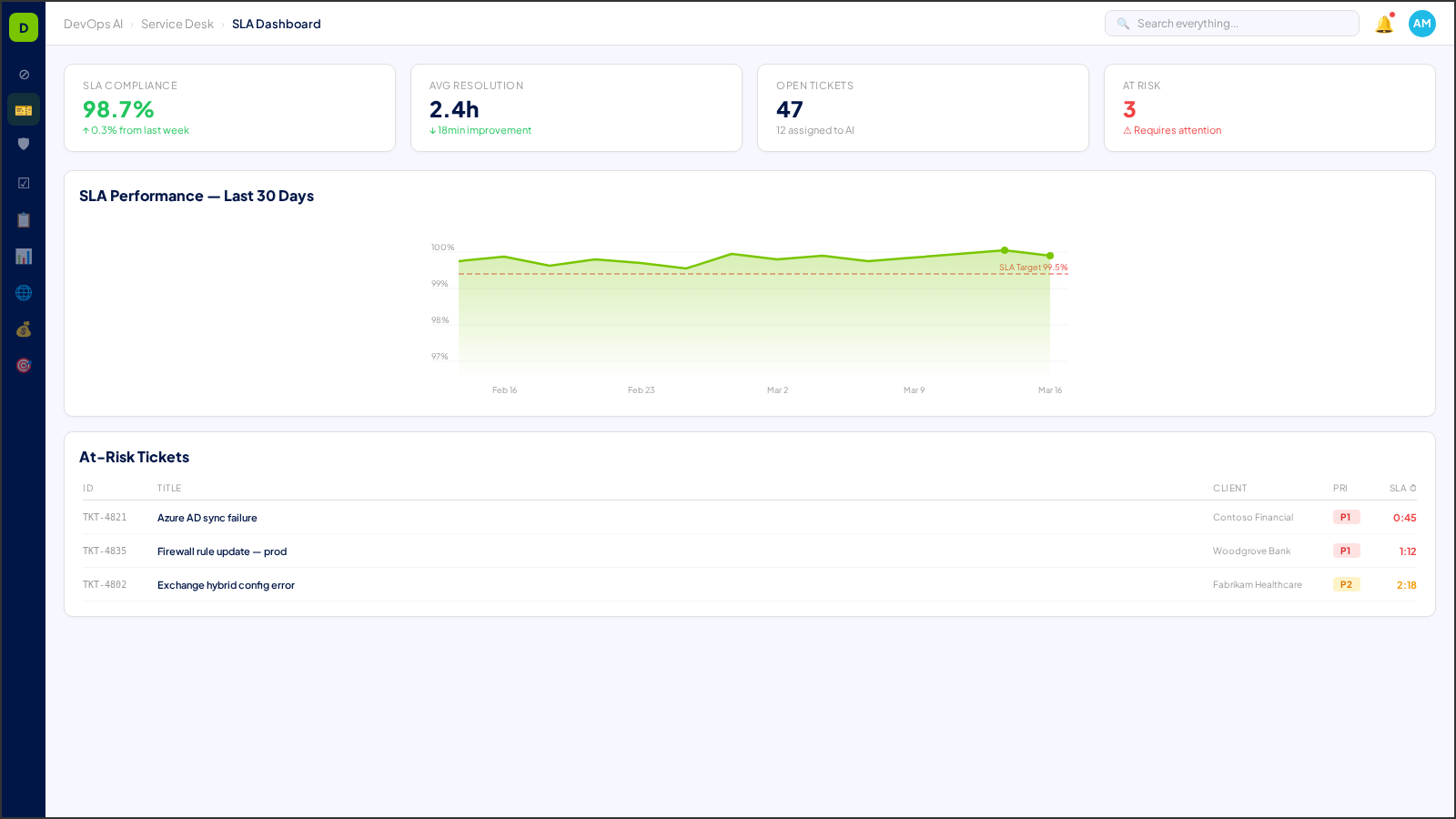The width and height of the screenshot is (1456, 819).
Task: Navigate to the Service Desk breadcrumb
Action: point(177,24)
